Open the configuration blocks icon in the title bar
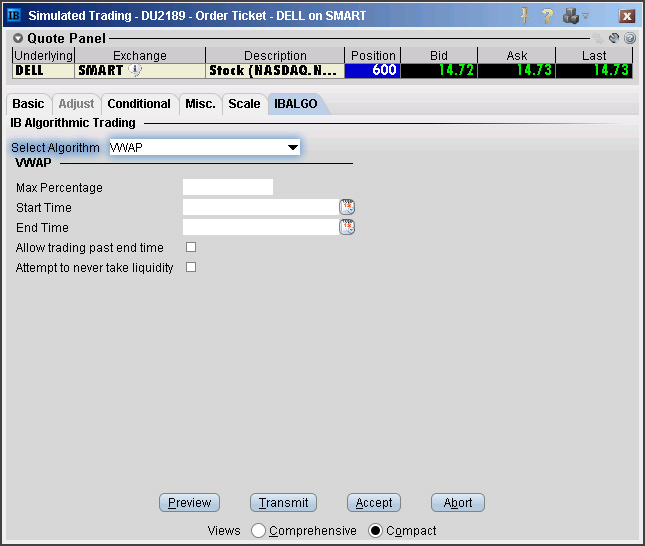645x546 pixels. click(571, 16)
